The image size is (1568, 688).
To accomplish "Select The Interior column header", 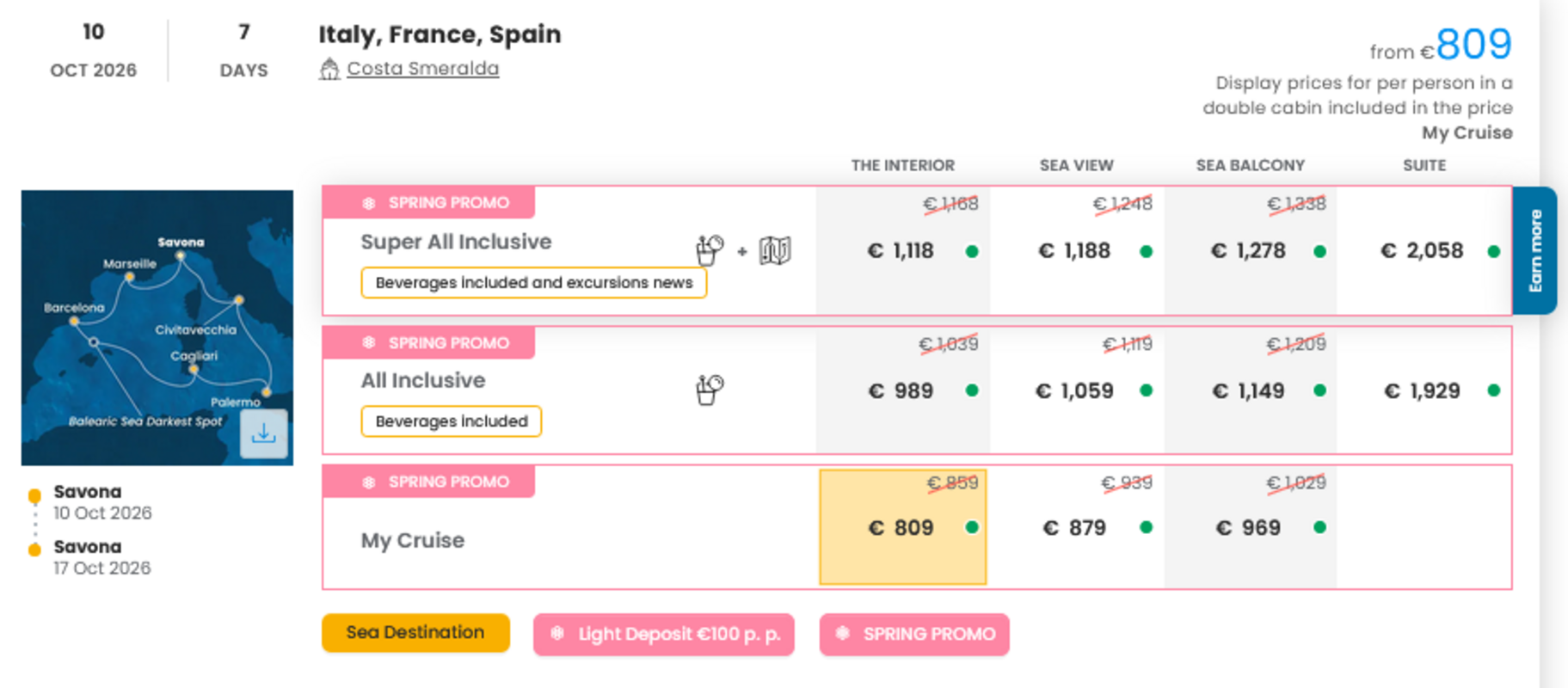I will click(x=902, y=165).
